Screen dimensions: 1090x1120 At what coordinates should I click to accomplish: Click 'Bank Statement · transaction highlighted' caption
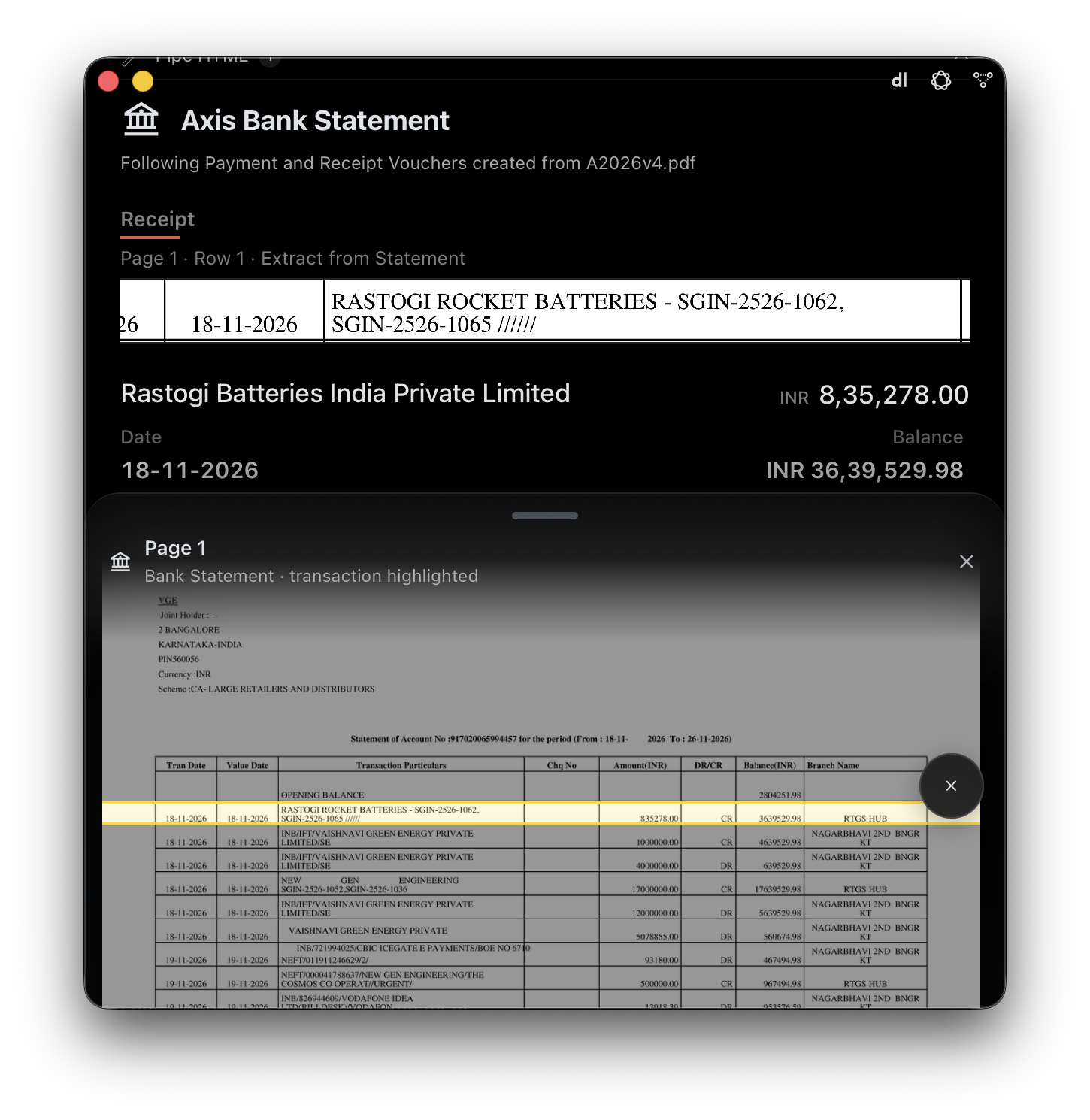[x=311, y=576]
